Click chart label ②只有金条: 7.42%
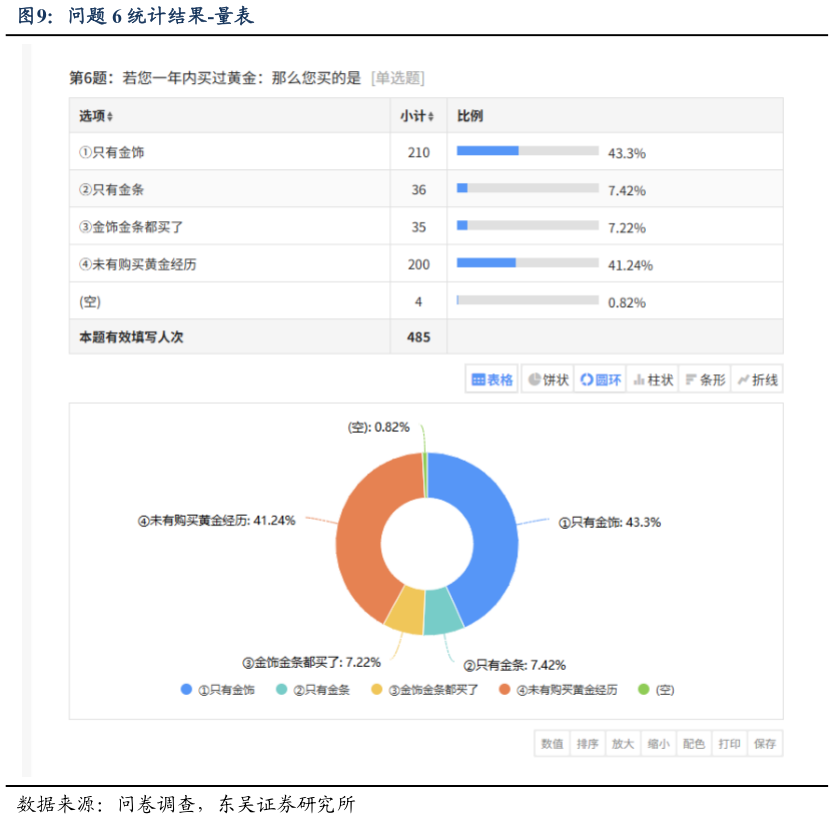 pos(514,665)
